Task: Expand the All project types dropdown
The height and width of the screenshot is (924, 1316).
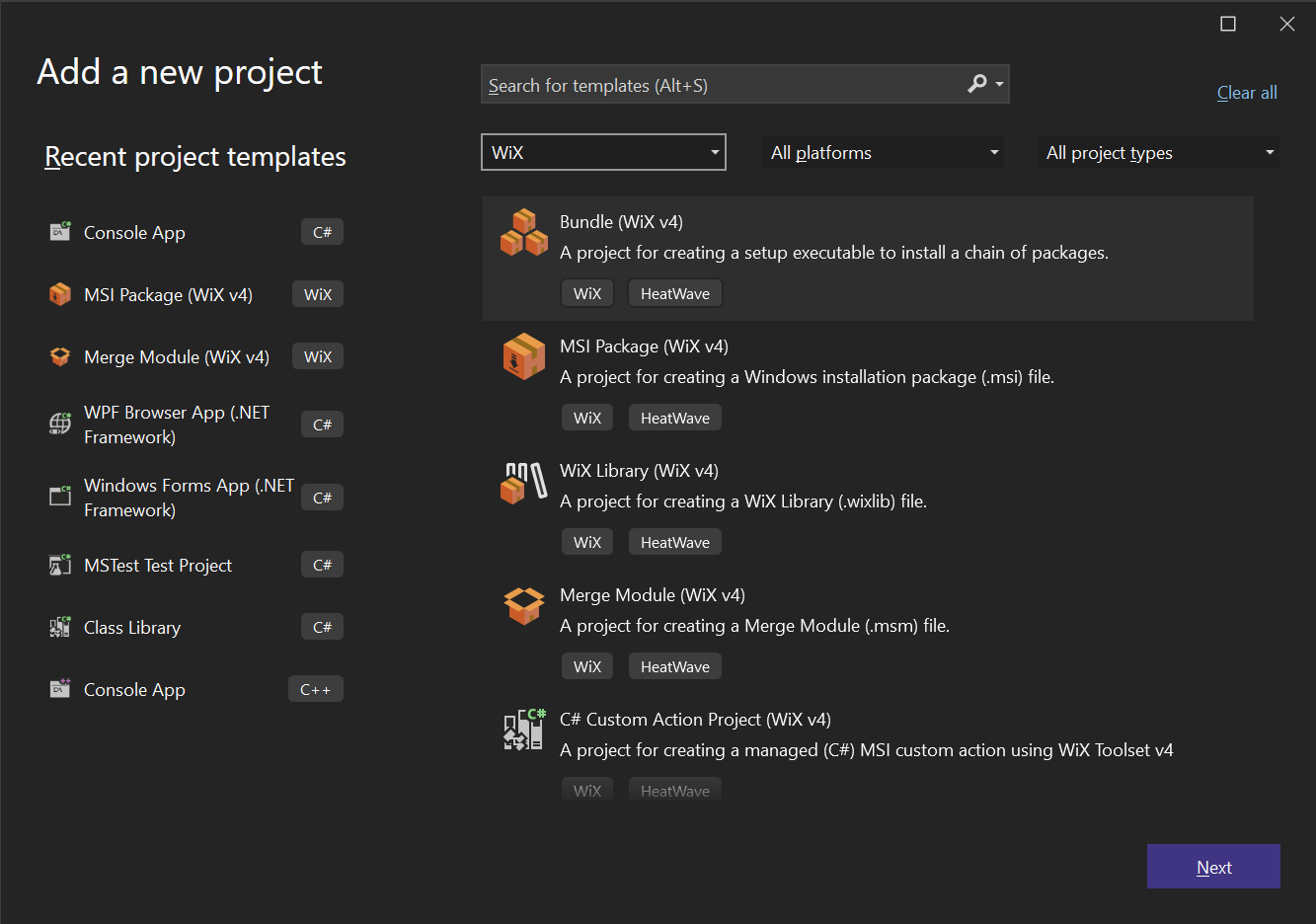Action: (x=1270, y=152)
